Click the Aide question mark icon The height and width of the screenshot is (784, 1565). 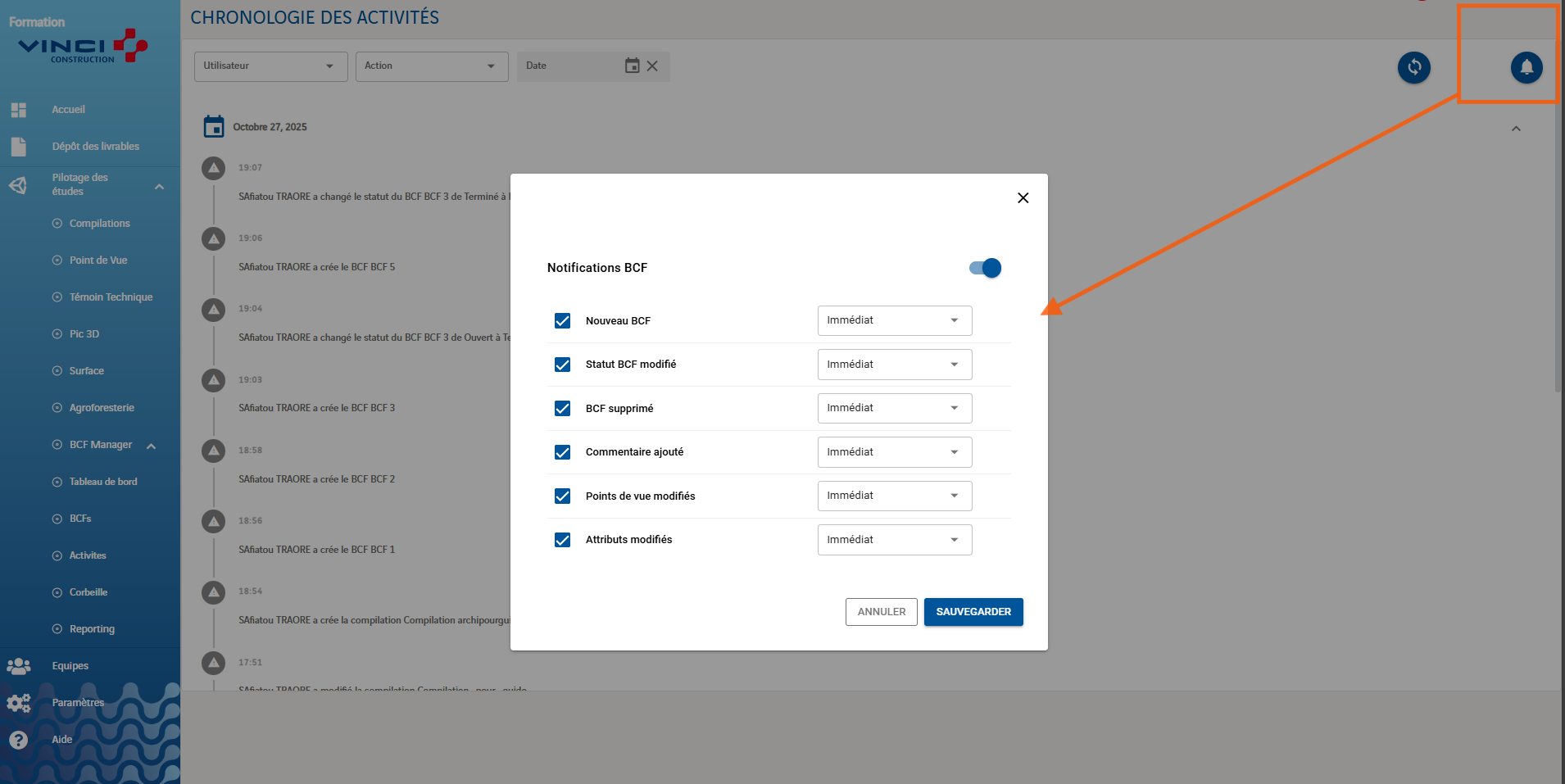19,740
